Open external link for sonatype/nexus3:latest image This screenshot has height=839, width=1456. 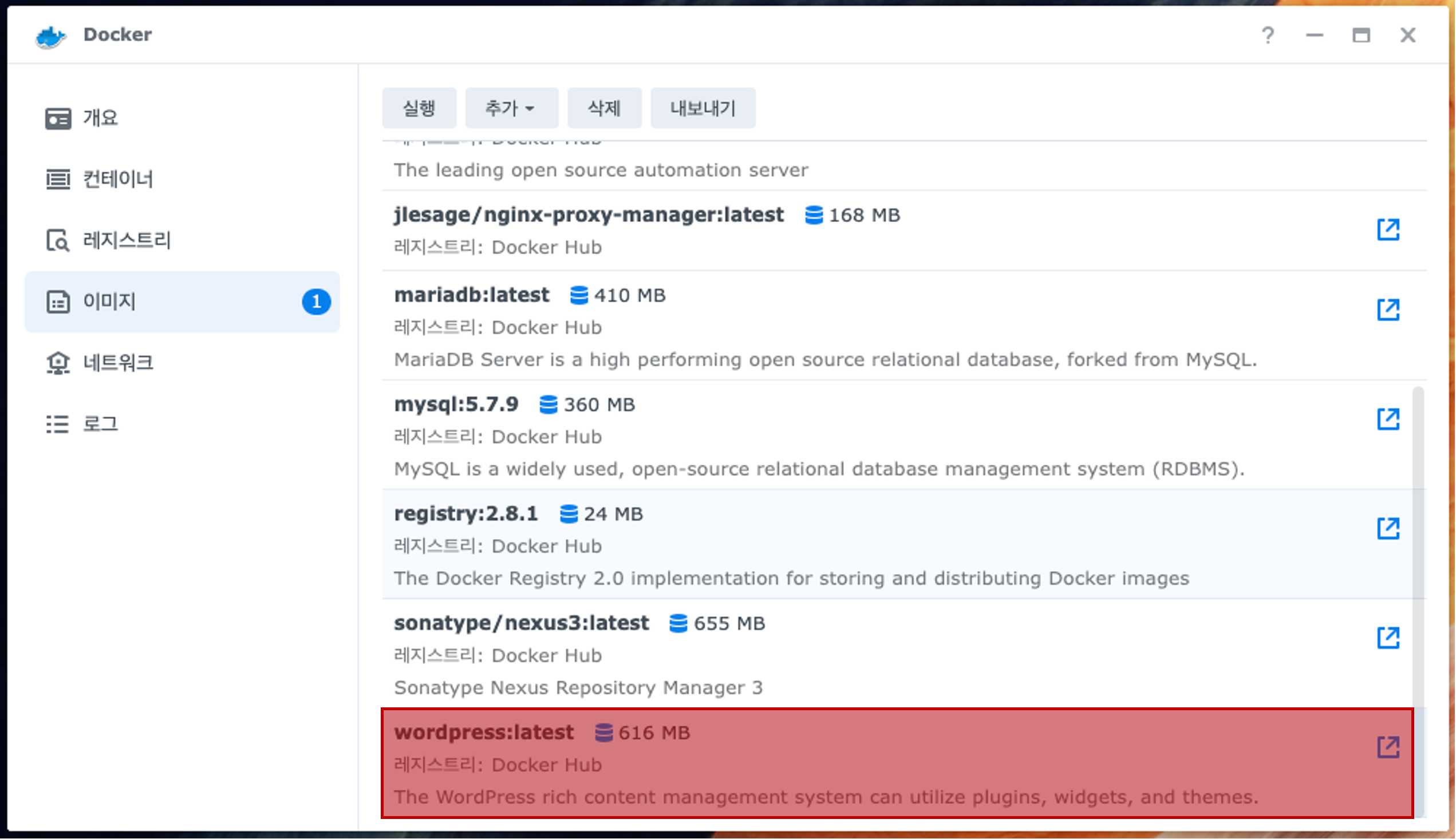click(1388, 638)
